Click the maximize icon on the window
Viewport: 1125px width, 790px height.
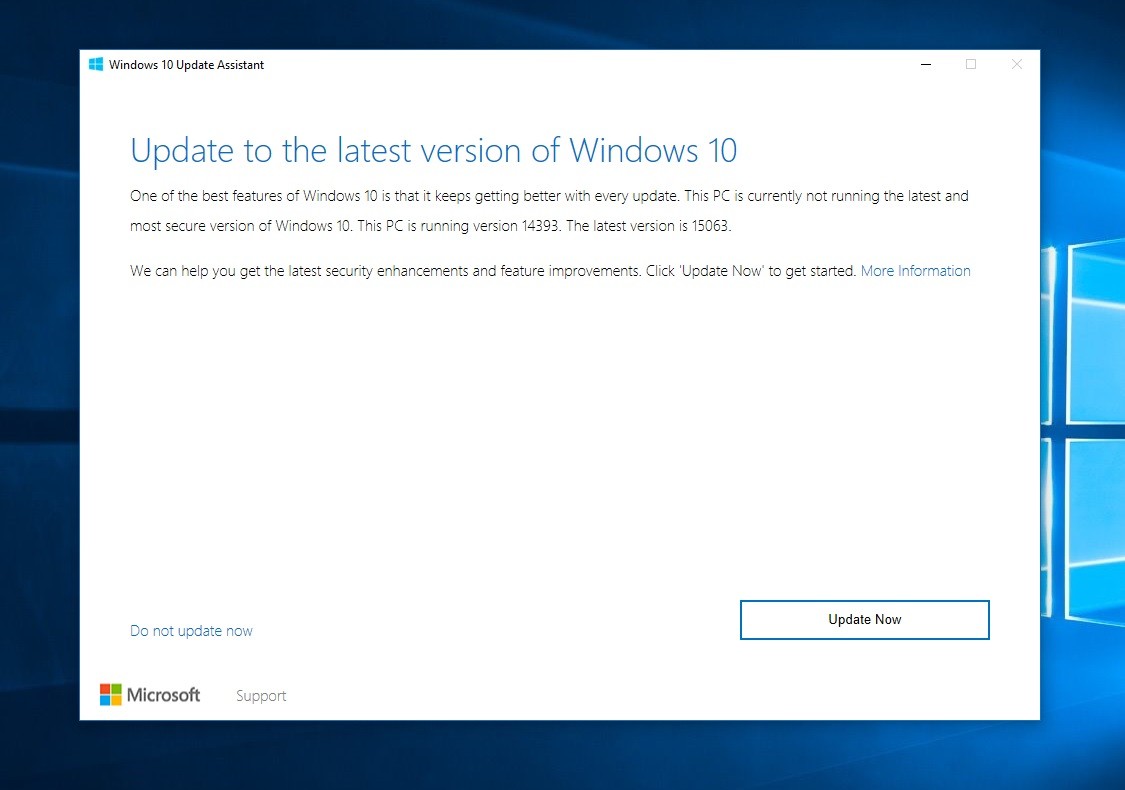pyautogui.click(x=971, y=63)
